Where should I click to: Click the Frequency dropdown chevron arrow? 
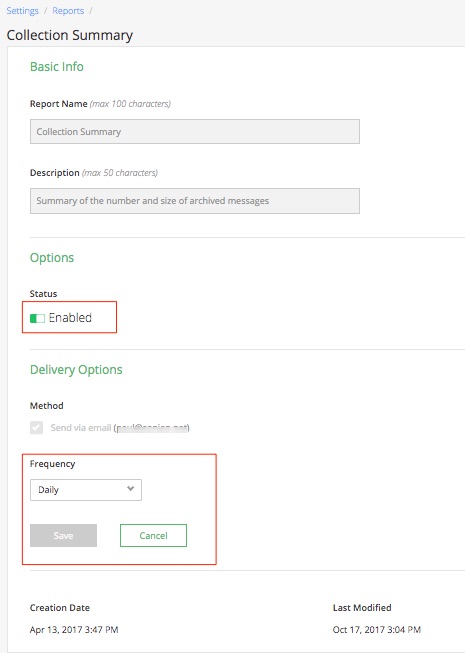131,489
